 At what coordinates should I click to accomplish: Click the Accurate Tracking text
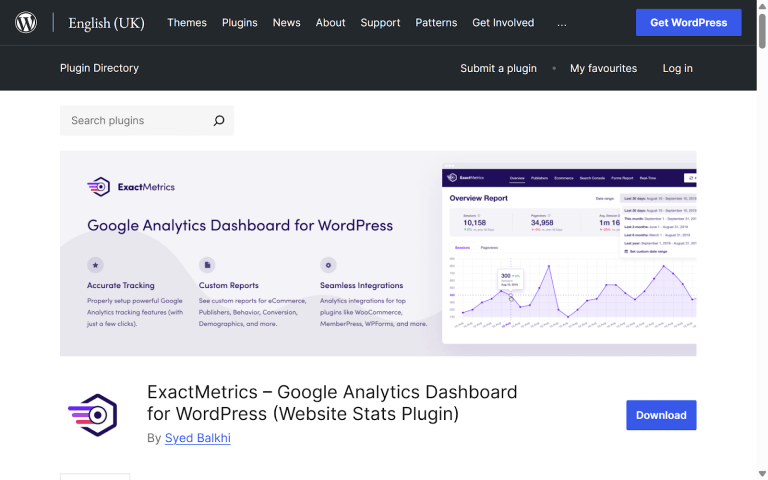[120, 285]
